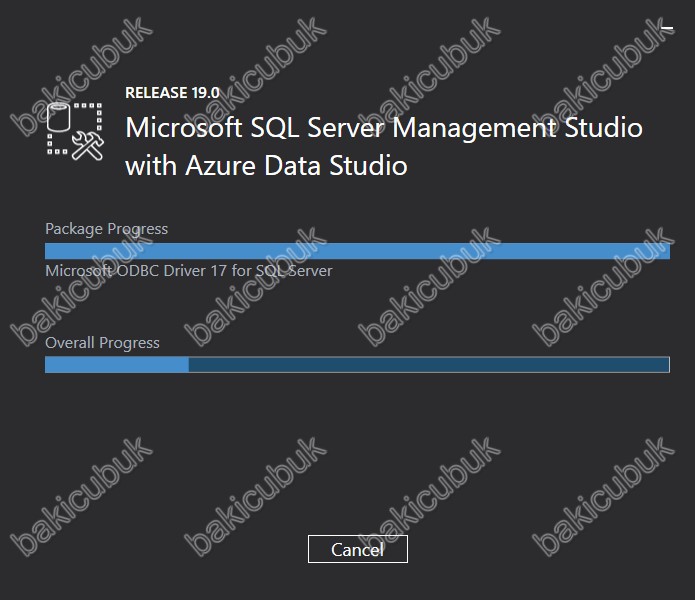
Task: Click the Microsoft SQL Server Management Studio title
Action: 384,128
